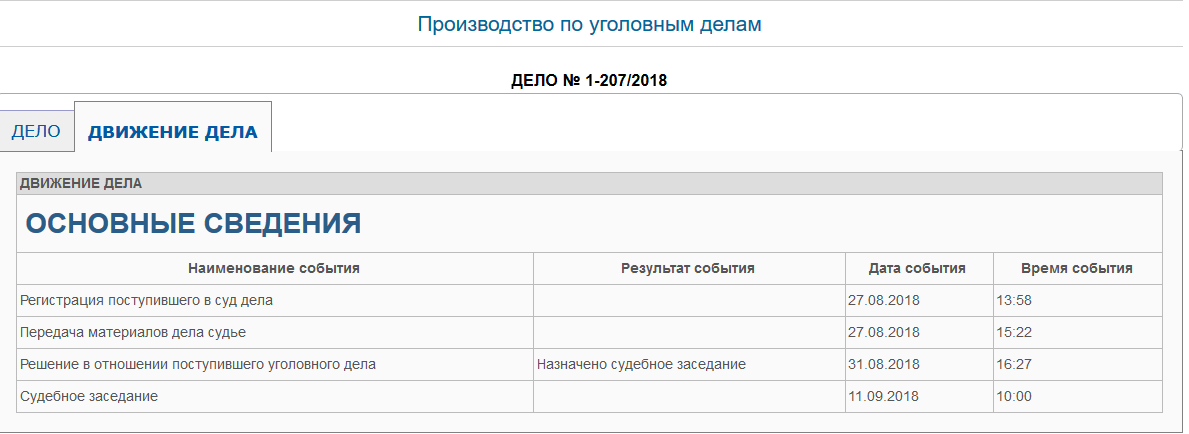Click the Наименование события column header
The height and width of the screenshot is (434, 1189).
point(274,268)
